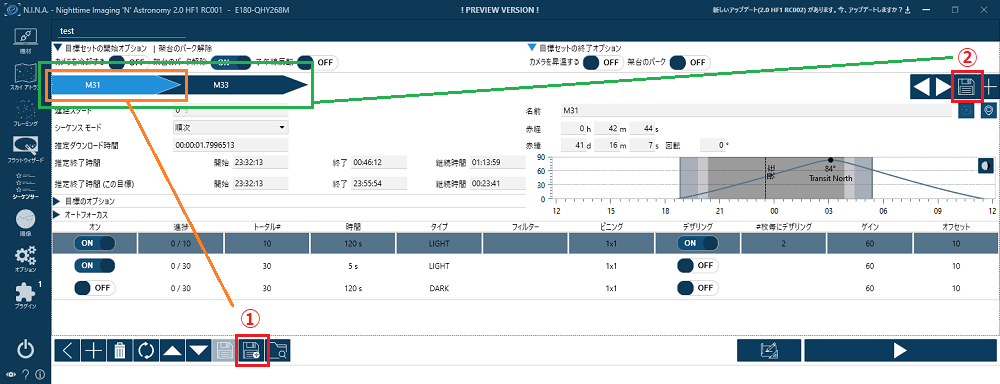
Task: Click the reset progress circular arrows icon
Action: tap(146, 351)
